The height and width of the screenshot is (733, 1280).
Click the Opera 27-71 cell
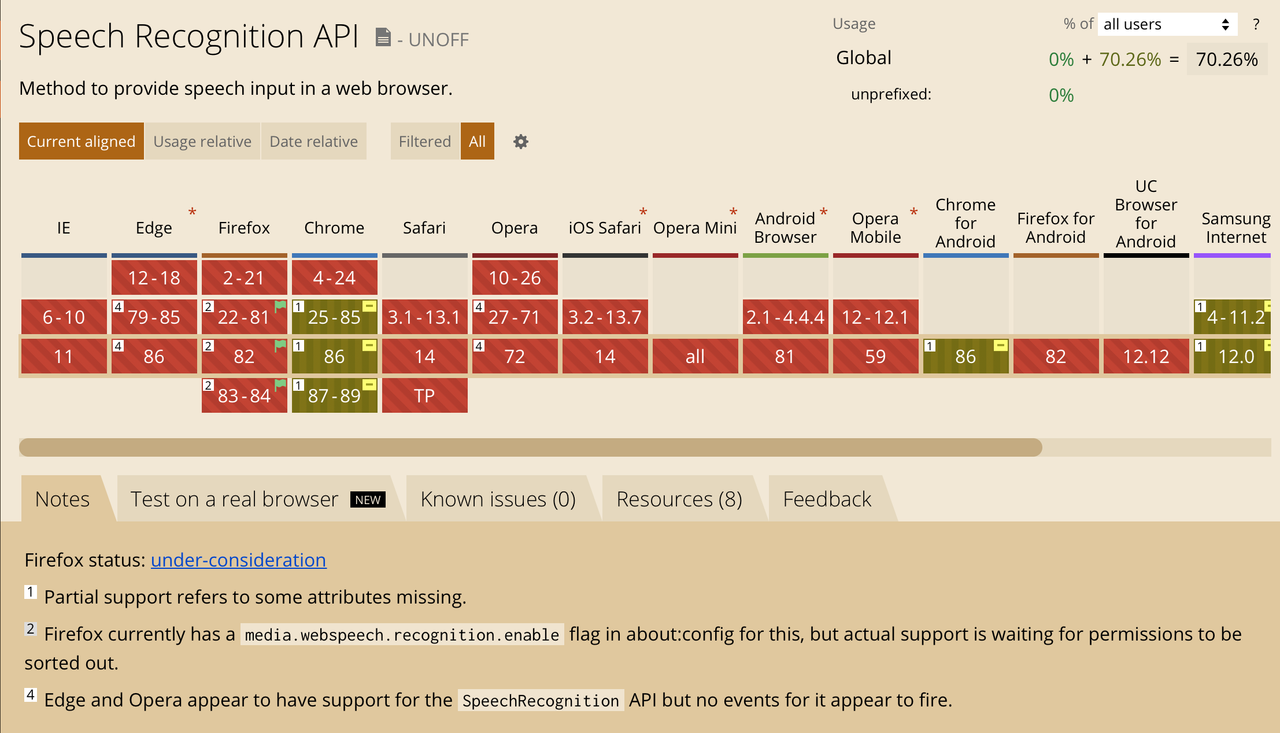point(515,317)
